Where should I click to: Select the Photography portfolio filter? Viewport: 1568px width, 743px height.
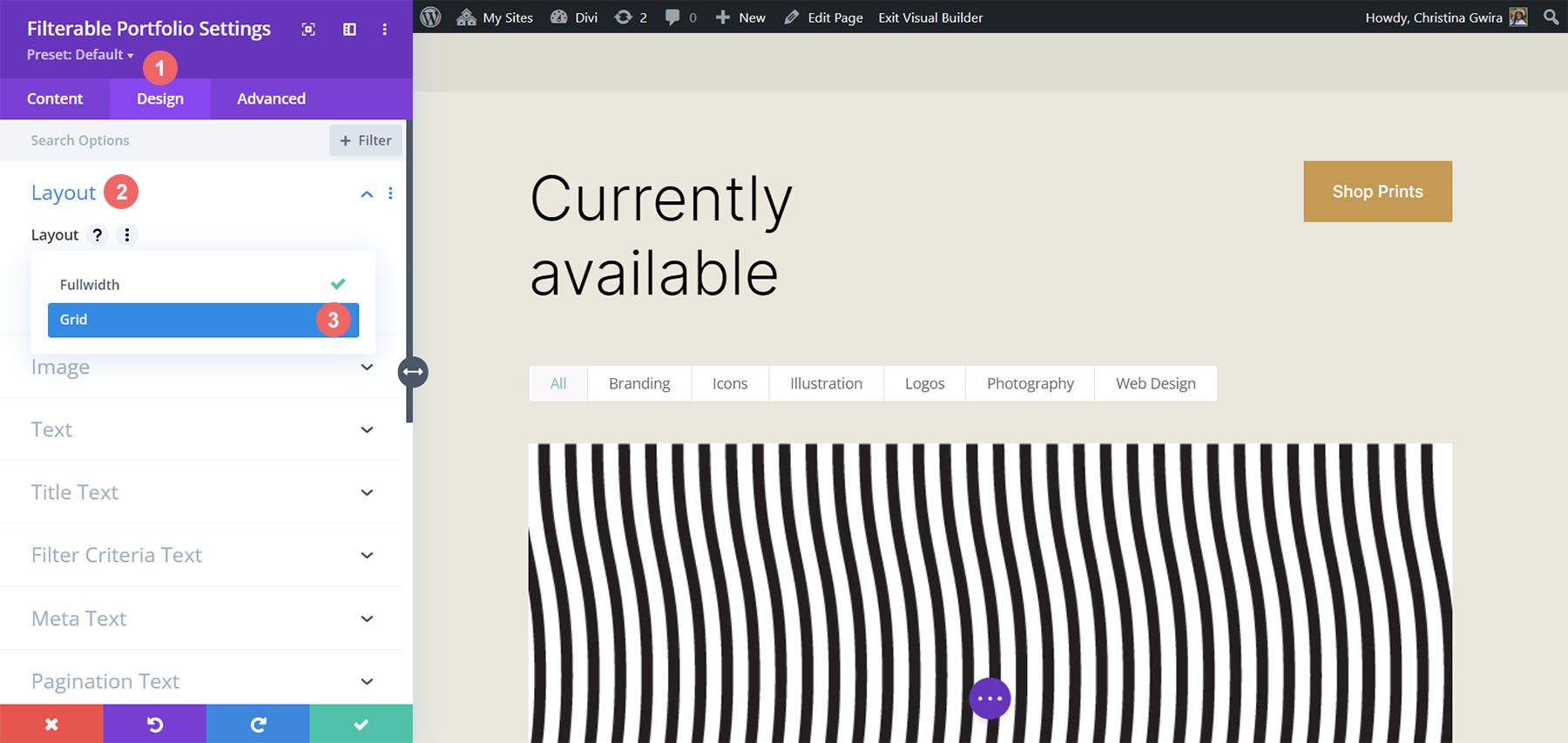point(1030,383)
